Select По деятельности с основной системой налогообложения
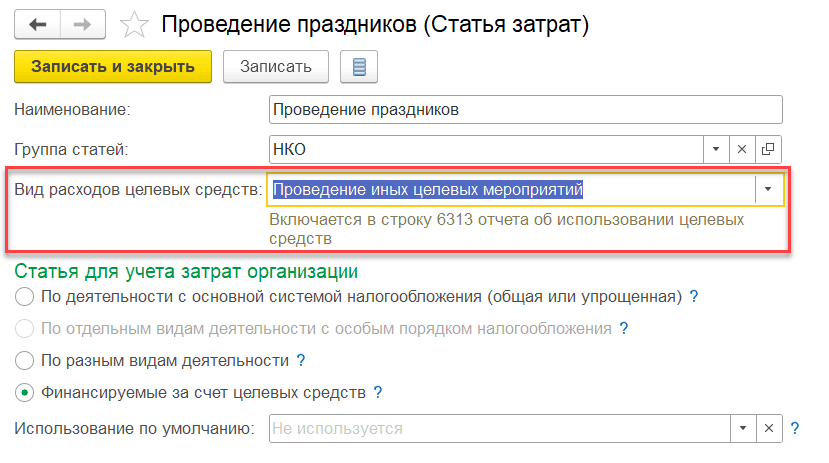Image resolution: width=829 pixels, height=463 pixels. (x=24, y=297)
